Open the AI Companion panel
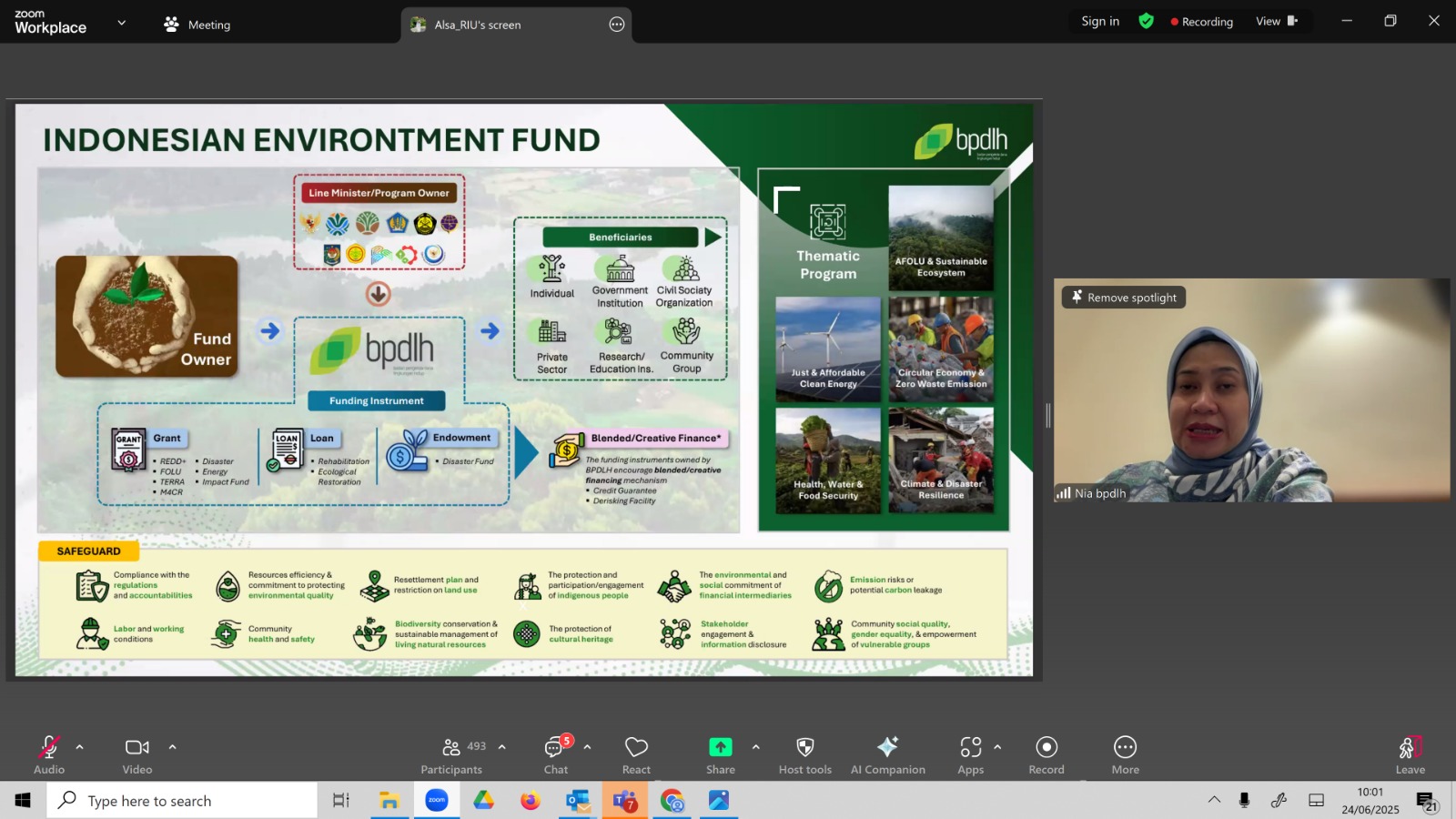The height and width of the screenshot is (819, 1456). point(887,755)
